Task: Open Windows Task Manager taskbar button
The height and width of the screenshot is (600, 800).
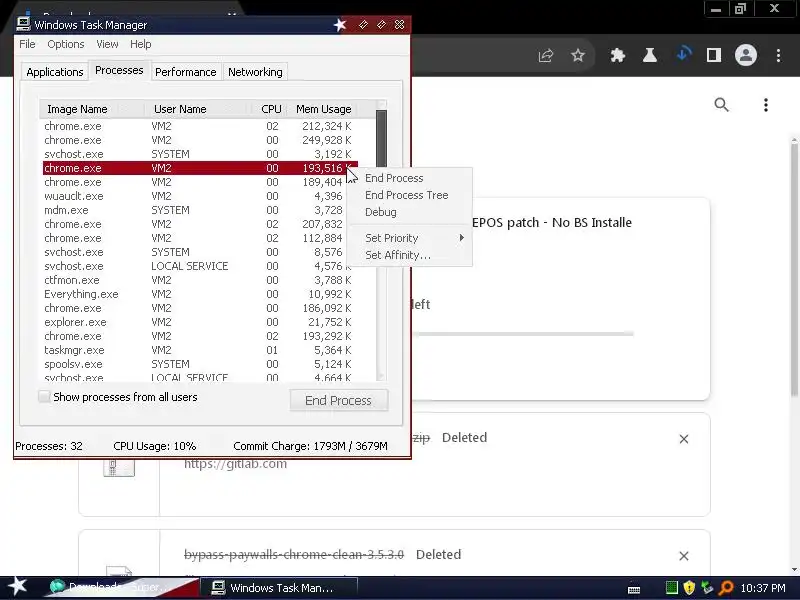Action: tap(278, 588)
